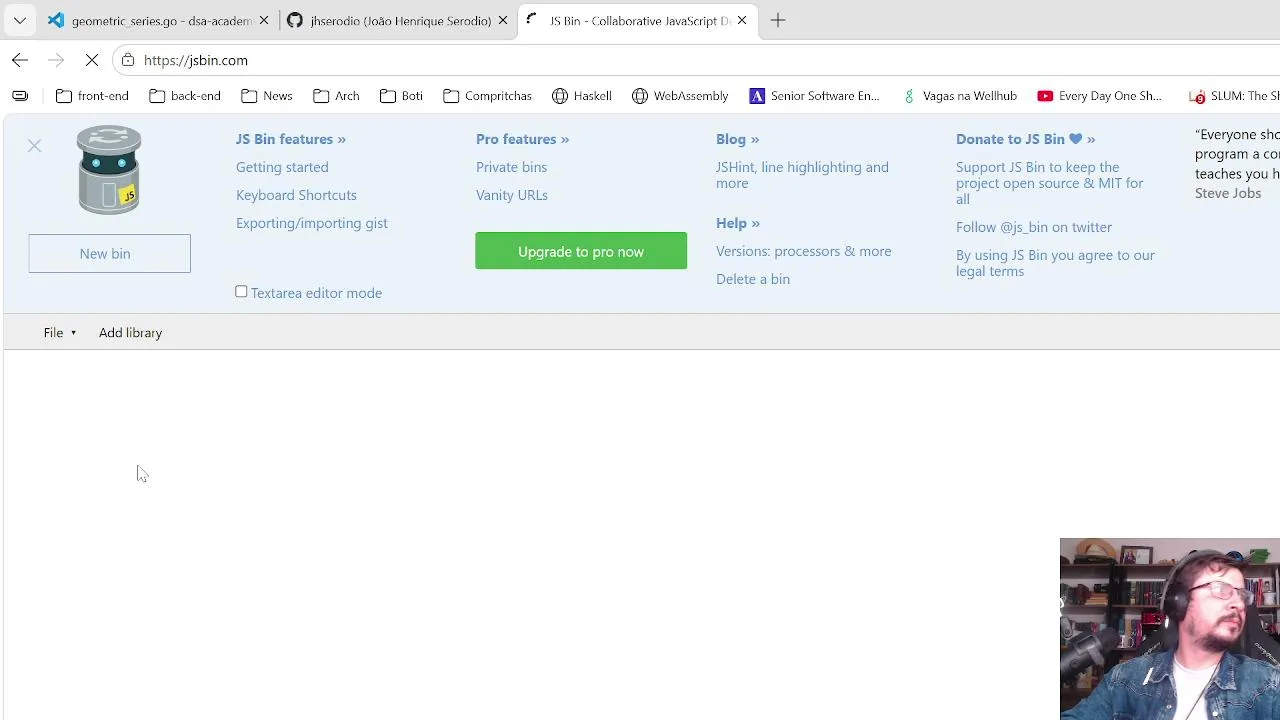The width and height of the screenshot is (1280, 720).
Task: Enable Textarea editor mode checkbox
Action: (241, 292)
